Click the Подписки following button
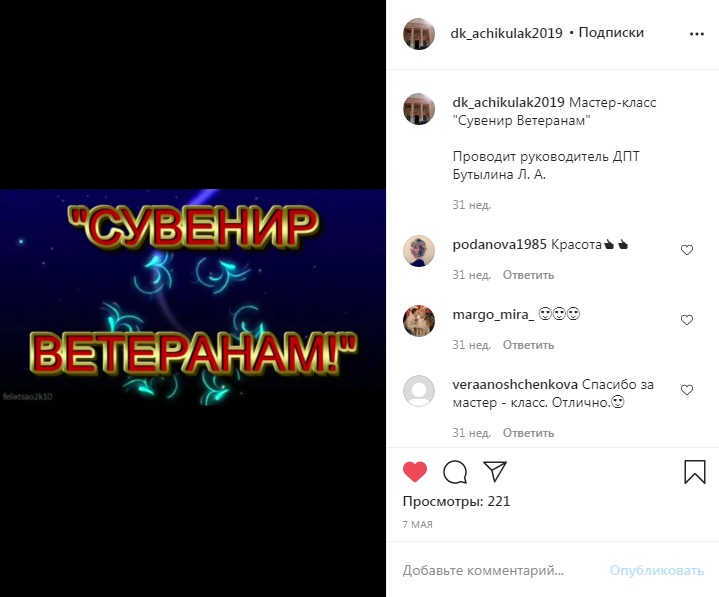The image size is (719, 597). coord(611,33)
